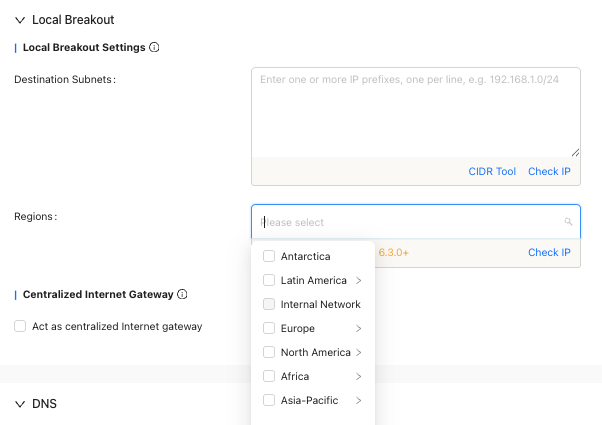Grab the text area resize handle
602x425 pixels.
[x=575, y=152]
